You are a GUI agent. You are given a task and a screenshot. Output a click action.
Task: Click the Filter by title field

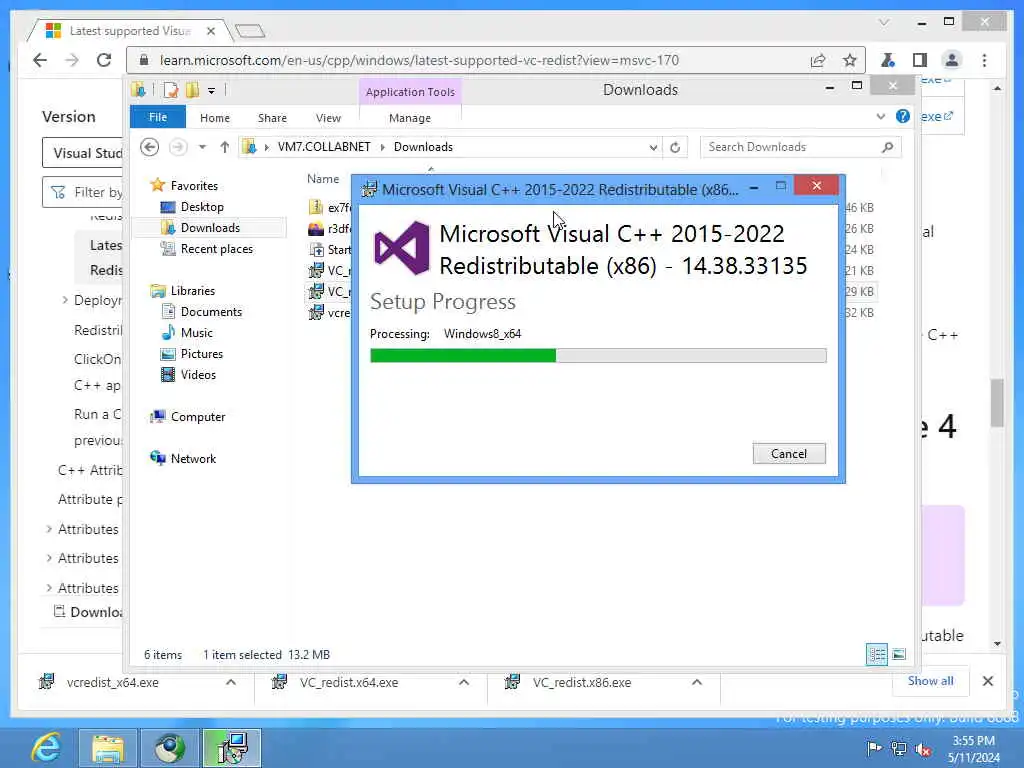(82, 192)
